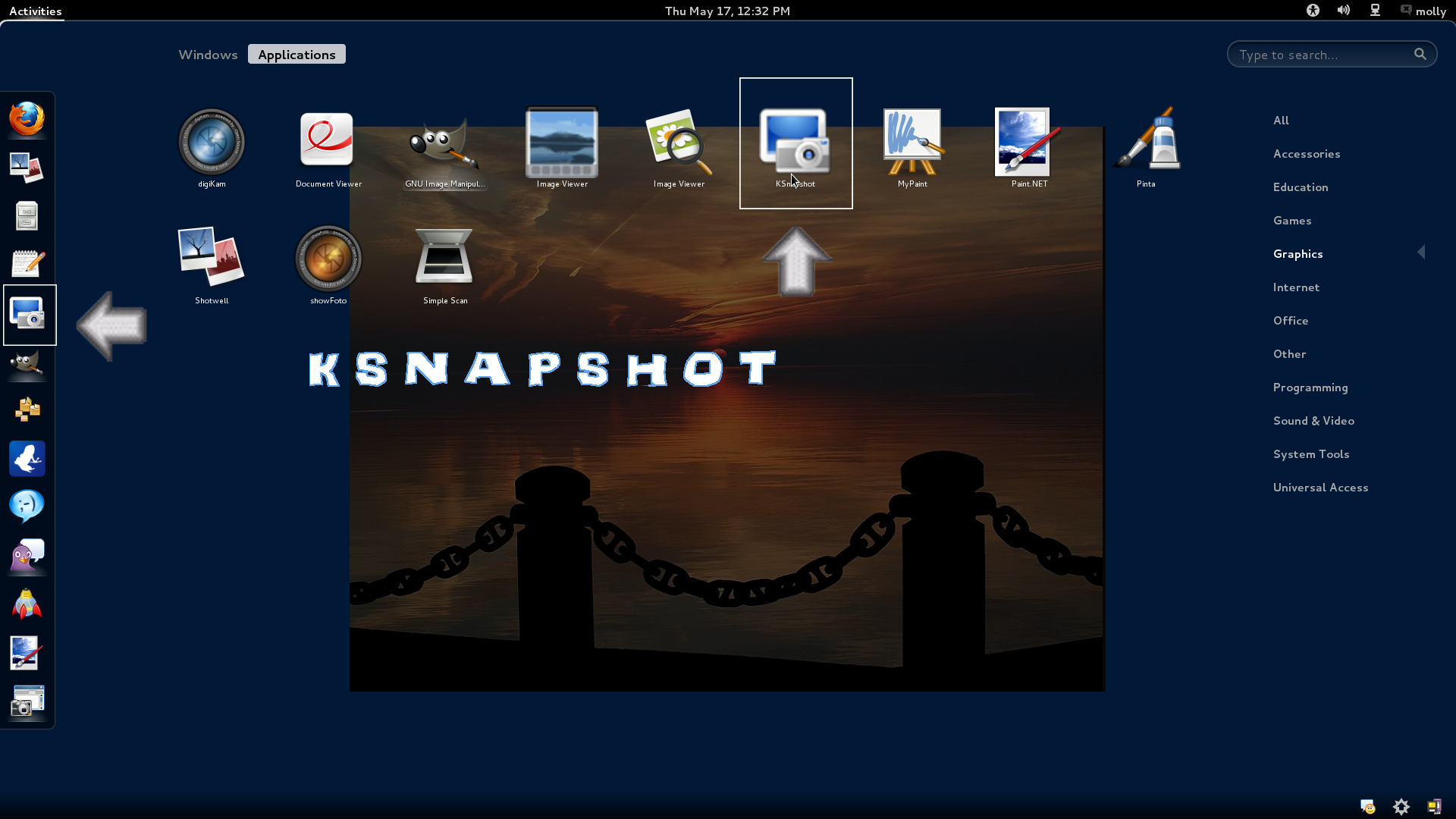Image resolution: width=1456 pixels, height=819 pixels.
Task: Click the Activities button in top bar
Action: click(35, 11)
